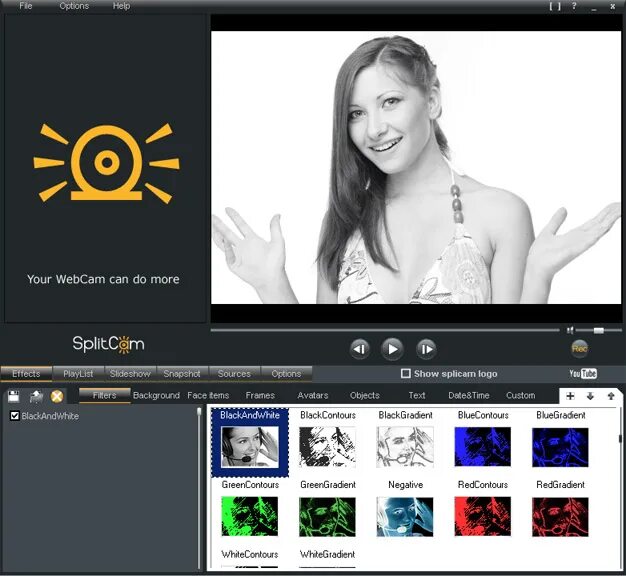The width and height of the screenshot is (626, 576).
Task: Click the applied effects list scrollbar
Action: [x=199, y=489]
